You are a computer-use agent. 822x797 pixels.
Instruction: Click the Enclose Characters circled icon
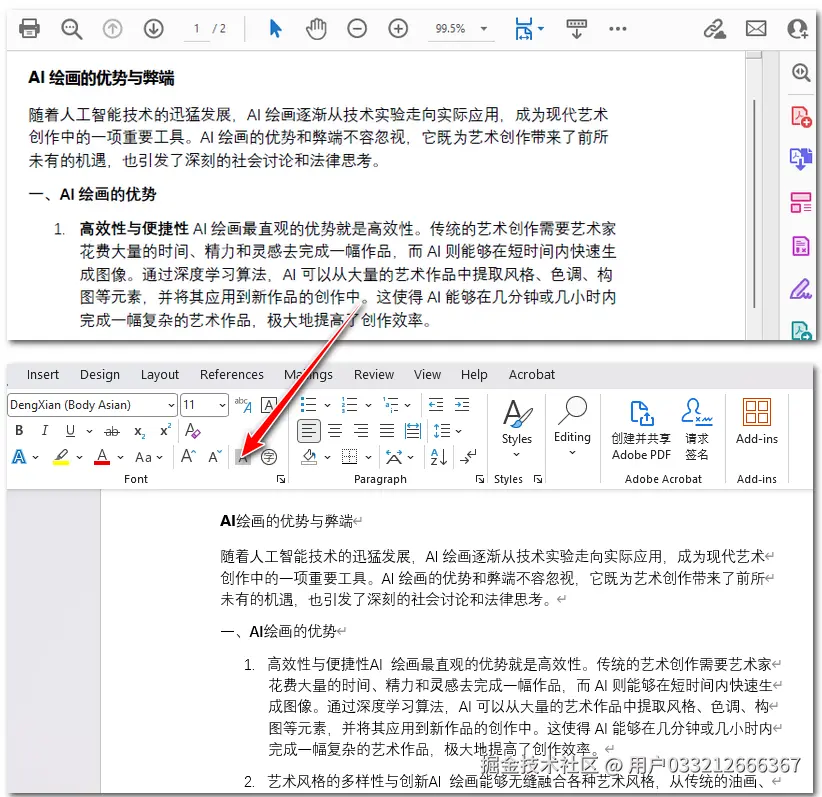[269, 457]
